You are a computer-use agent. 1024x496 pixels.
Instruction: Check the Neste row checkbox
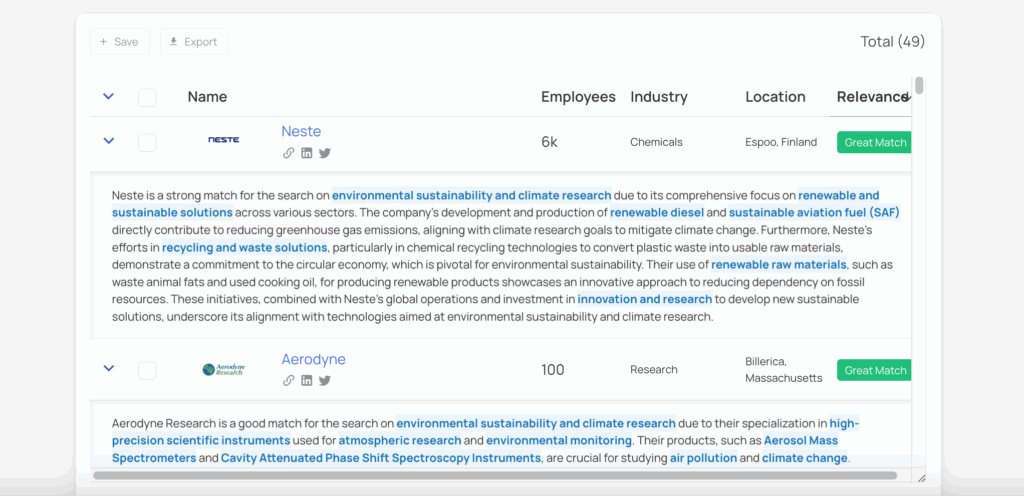coord(147,142)
